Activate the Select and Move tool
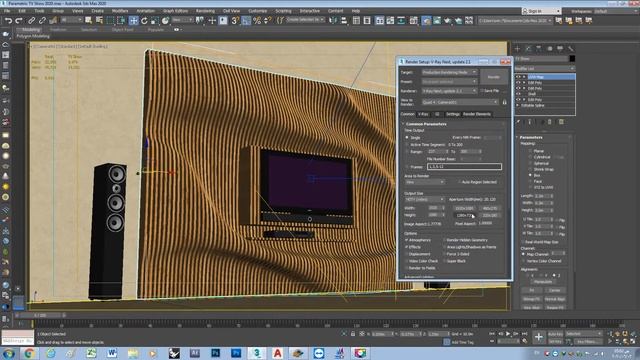The height and width of the screenshot is (360, 640). pos(133,20)
